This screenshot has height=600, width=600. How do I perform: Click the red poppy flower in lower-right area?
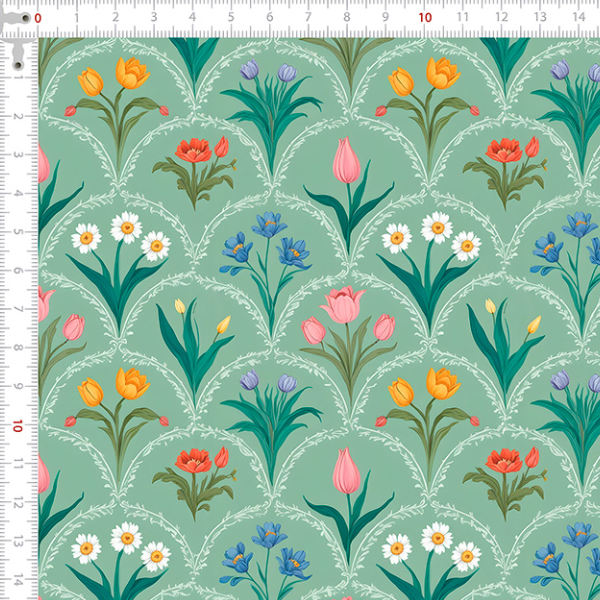click(x=510, y=460)
